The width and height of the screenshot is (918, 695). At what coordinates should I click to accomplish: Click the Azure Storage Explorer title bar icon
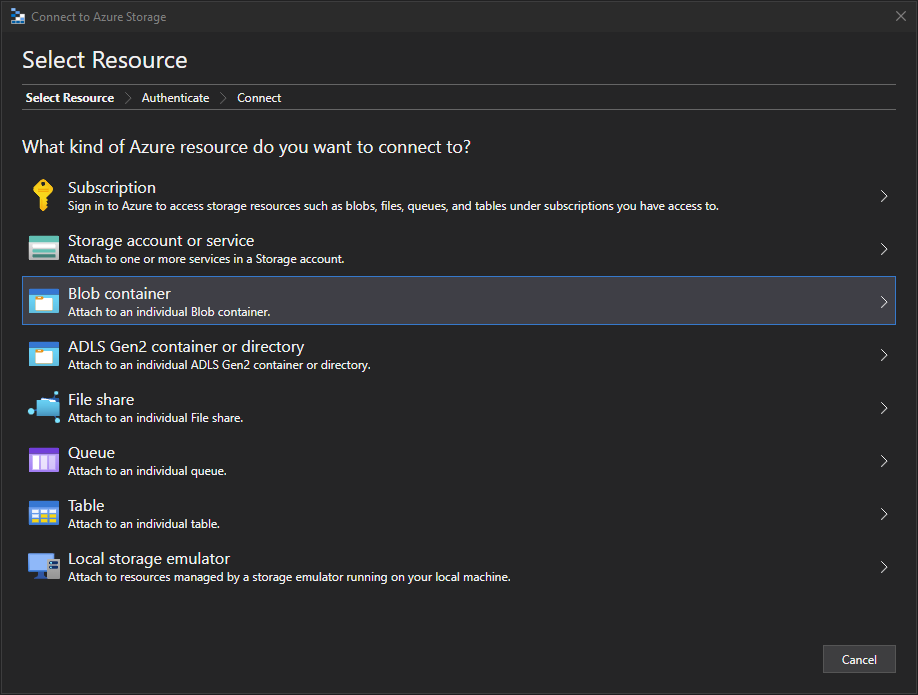click(x=18, y=17)
